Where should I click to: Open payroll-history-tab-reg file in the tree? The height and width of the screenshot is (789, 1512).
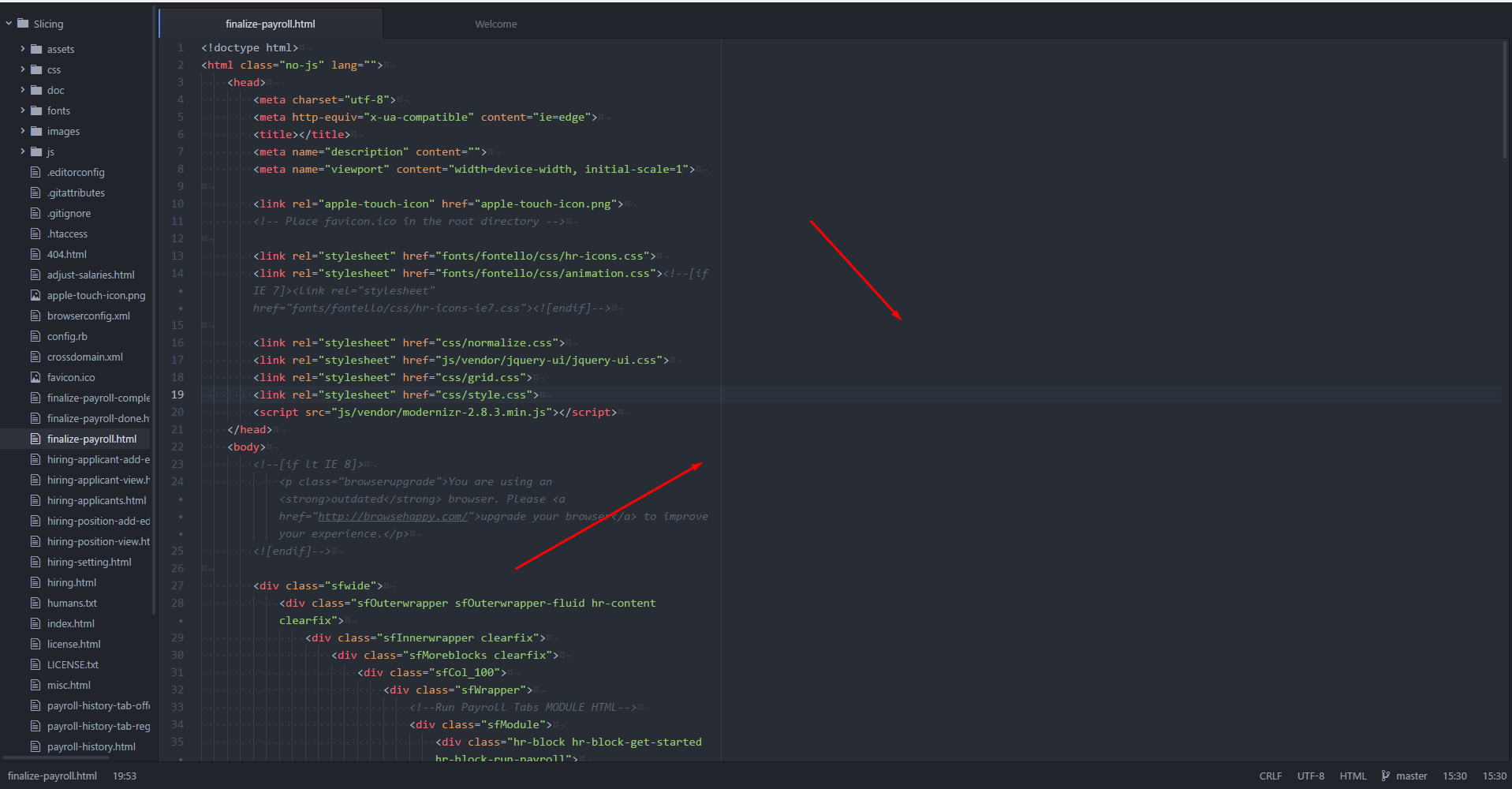pyautogui.click(x=99, y=726)
